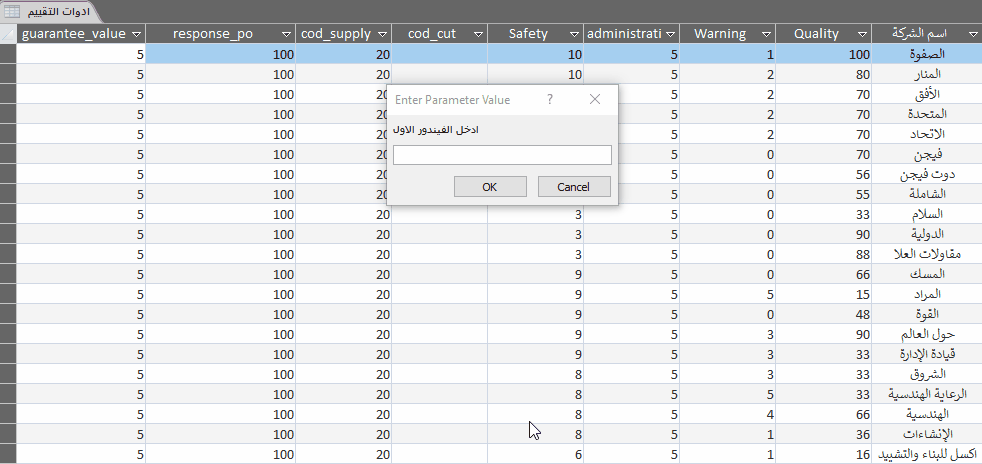Click the row selector of the first record
This screenshot has width=982, height=464.
click(x=8, y=54)
